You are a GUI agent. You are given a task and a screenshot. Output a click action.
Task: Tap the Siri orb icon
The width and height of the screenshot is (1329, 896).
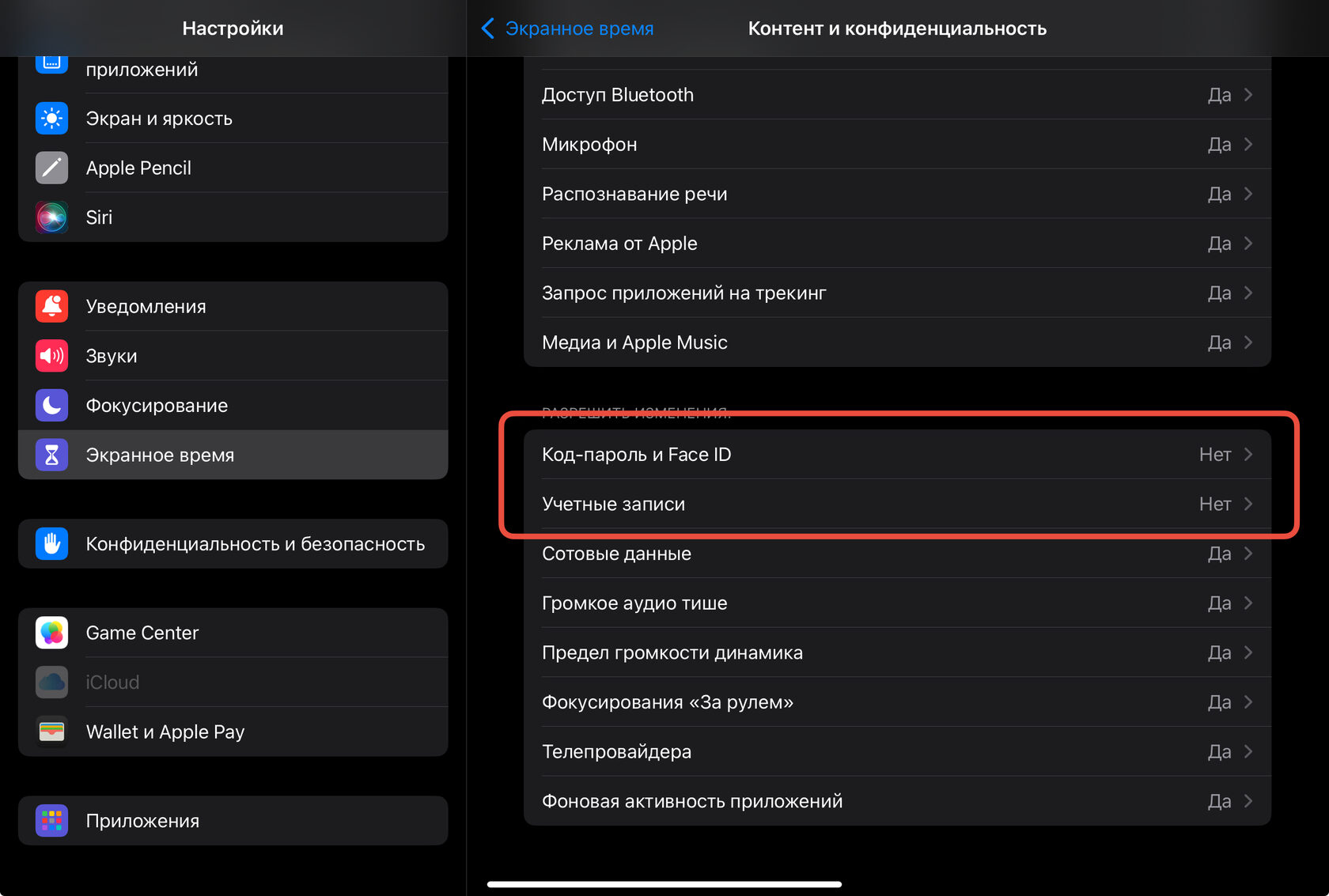point(51,217)
